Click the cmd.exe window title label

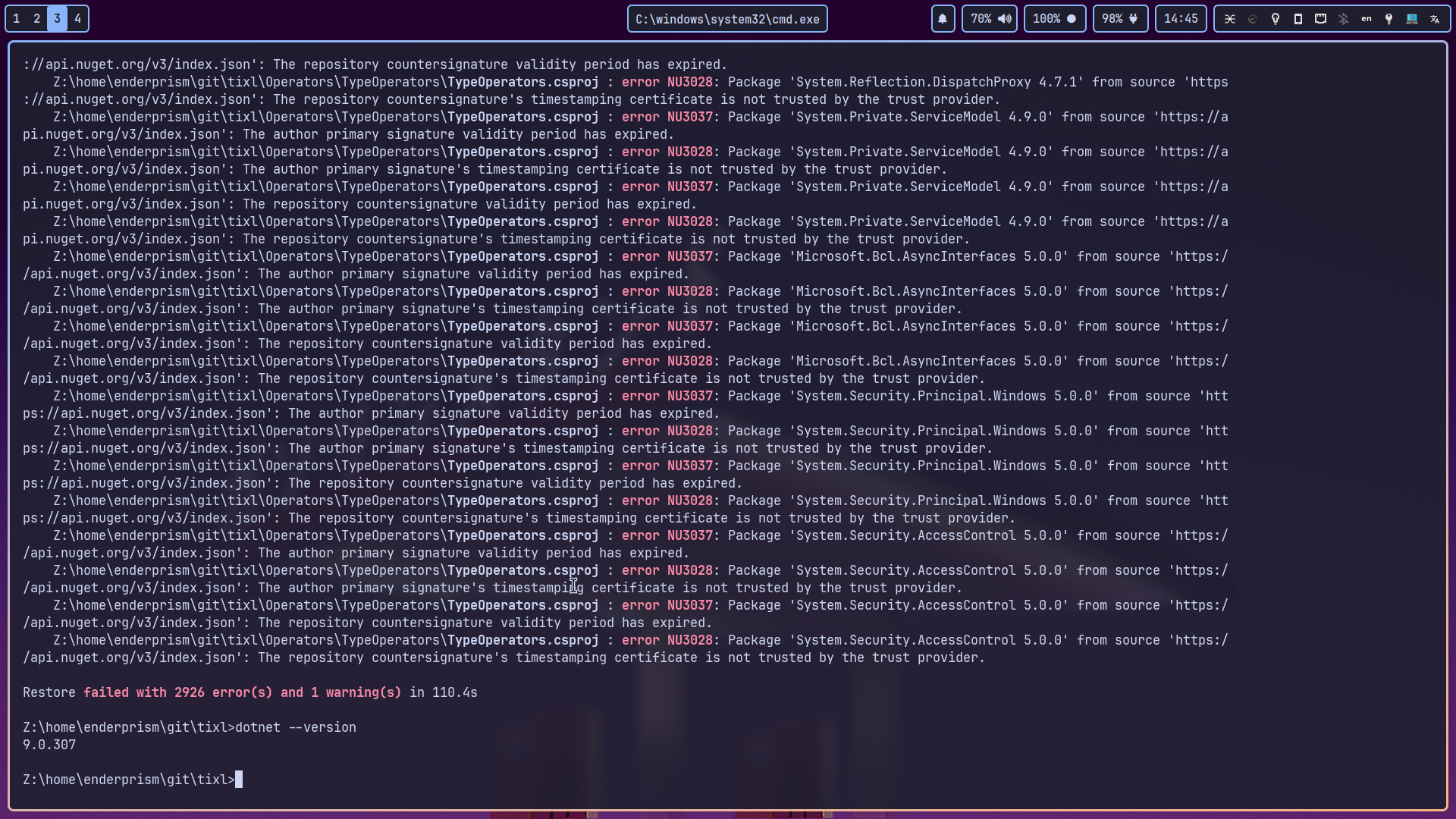click(x=726, y=19)
